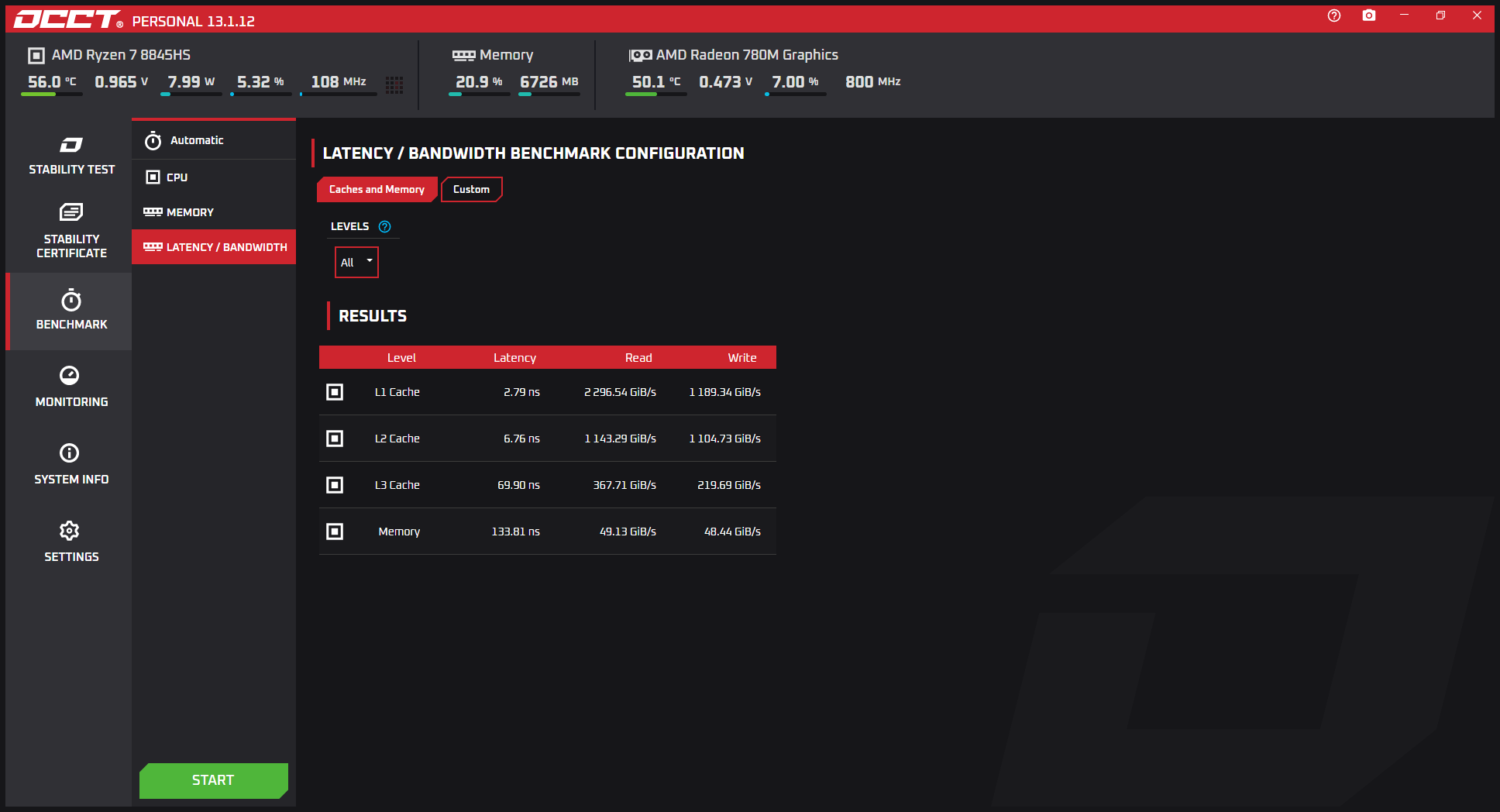Click the CPU power 7.99 W reading

[191, 82]
